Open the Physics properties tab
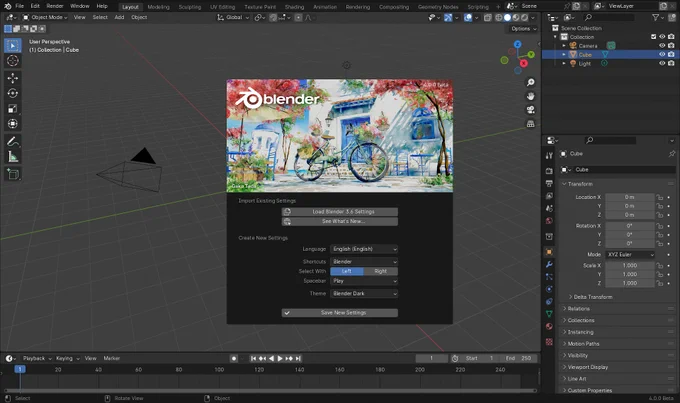The height and width of the screenshot is (403, 680). tap(549, 289)
